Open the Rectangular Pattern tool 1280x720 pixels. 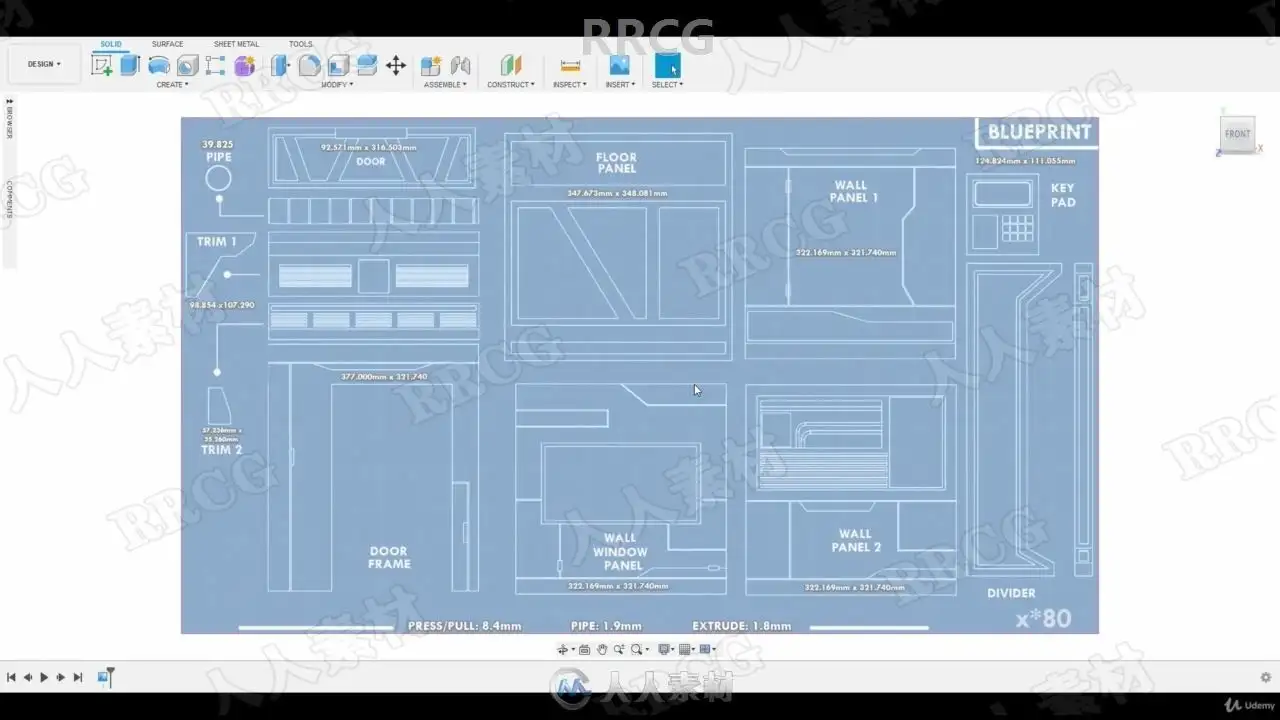click(215, 66)
